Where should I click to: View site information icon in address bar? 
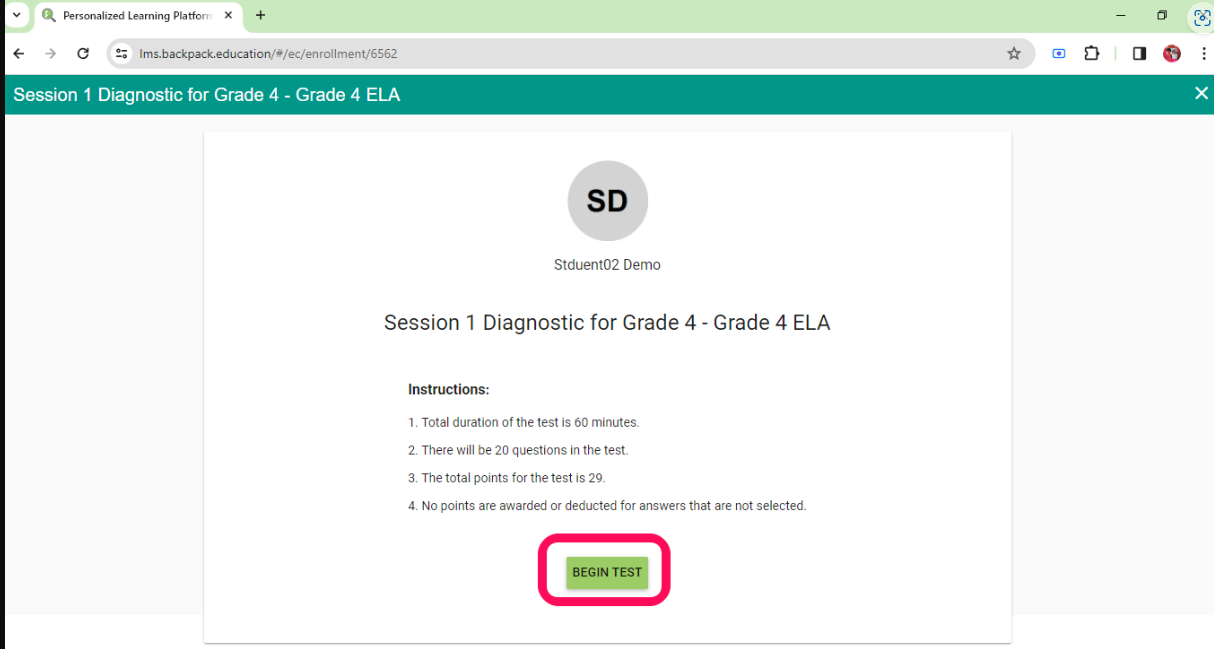click(122, 54)
